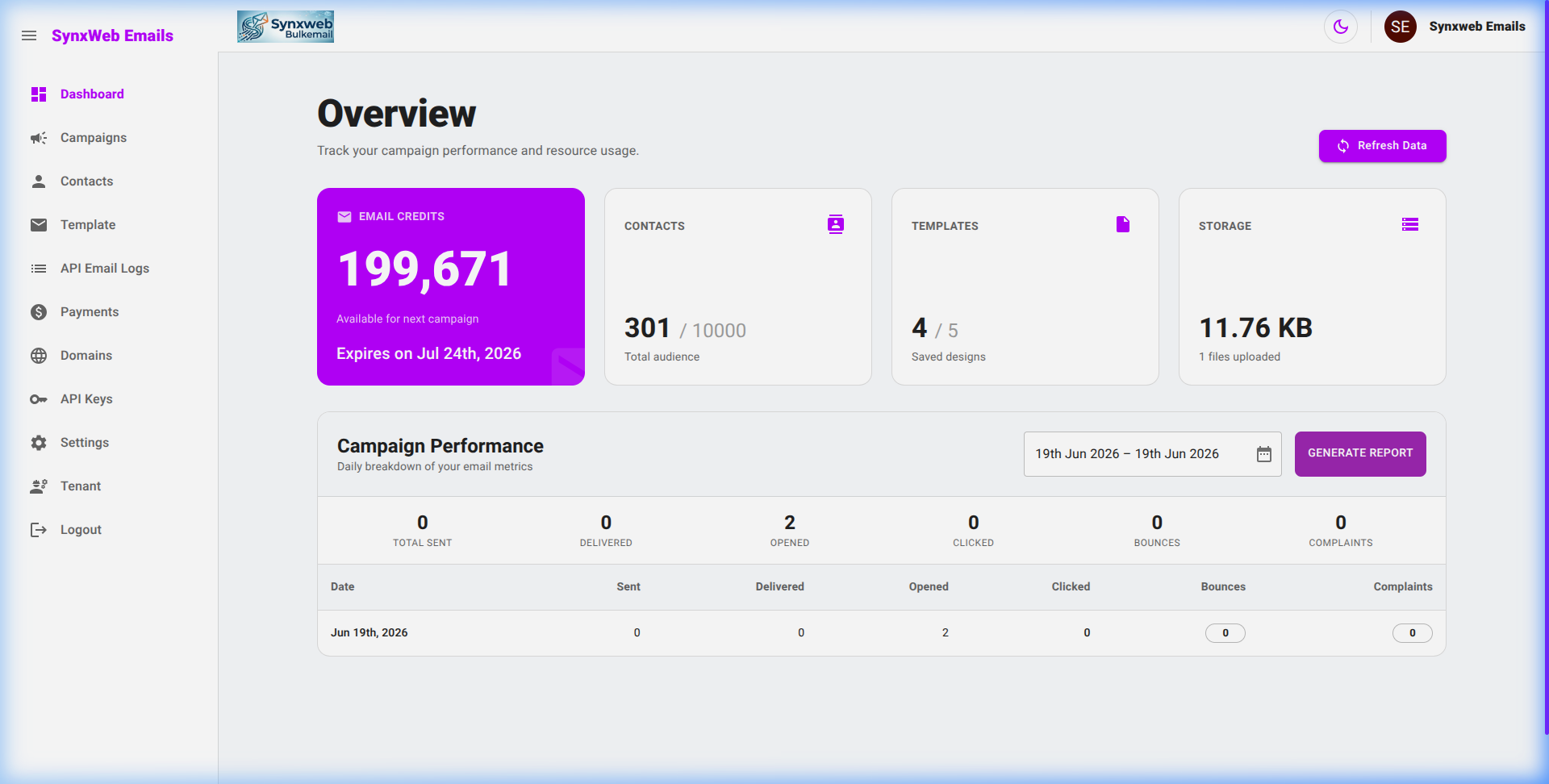Click the Storage card stack icon
Image resolution: width=1549 pixels, height=784 pixels.
1410,224
